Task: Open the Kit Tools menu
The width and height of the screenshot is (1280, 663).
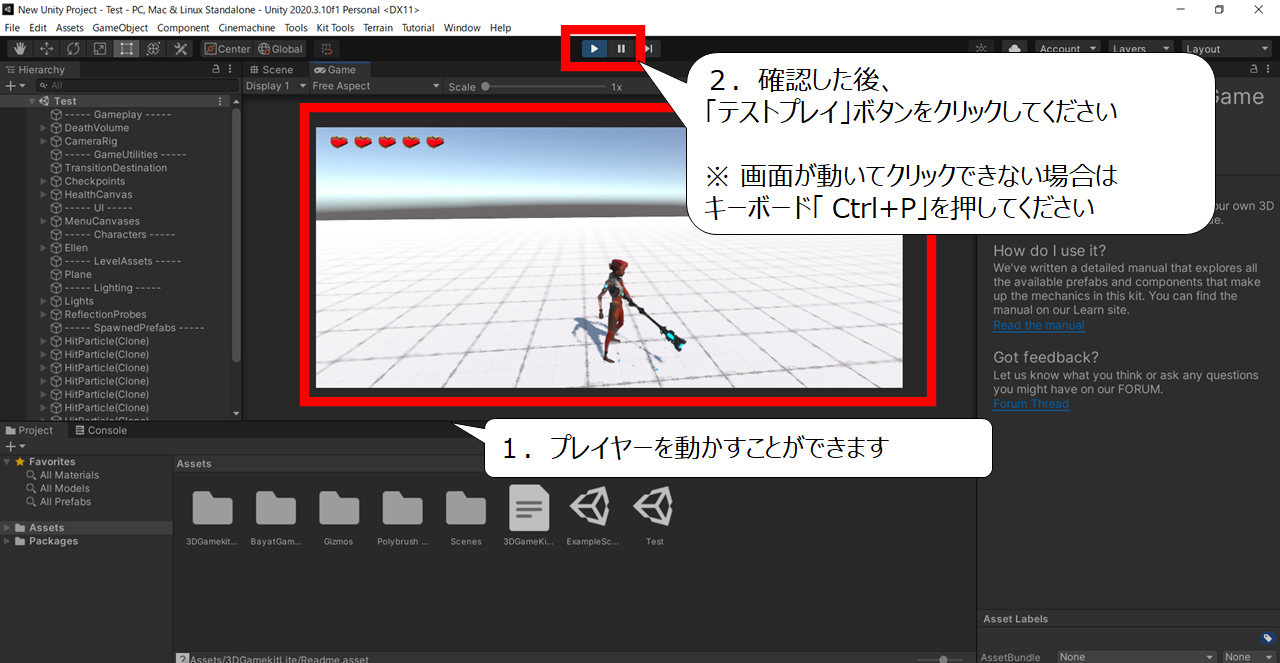Action: 335,28
